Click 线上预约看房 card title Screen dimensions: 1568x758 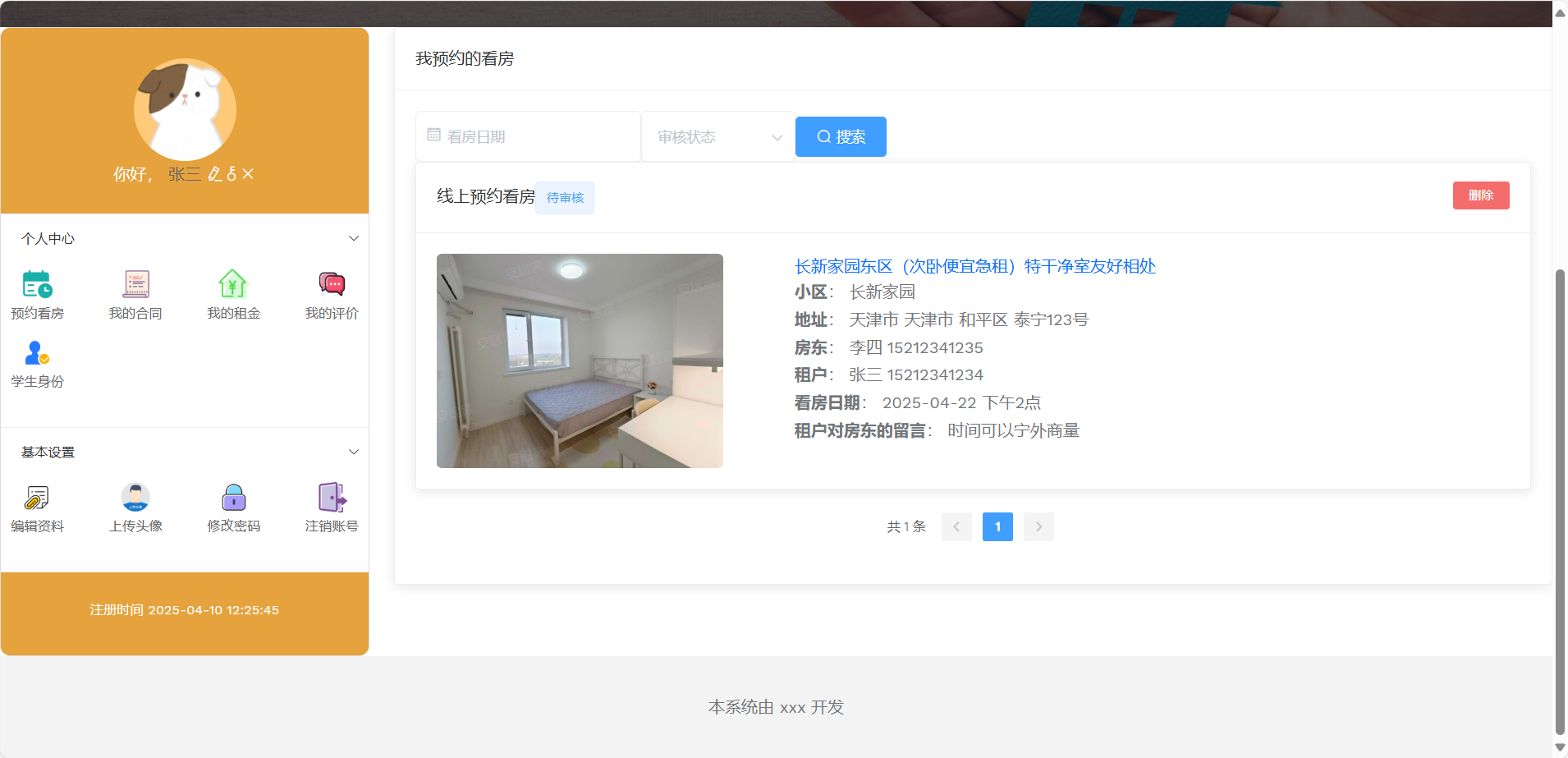485,196
